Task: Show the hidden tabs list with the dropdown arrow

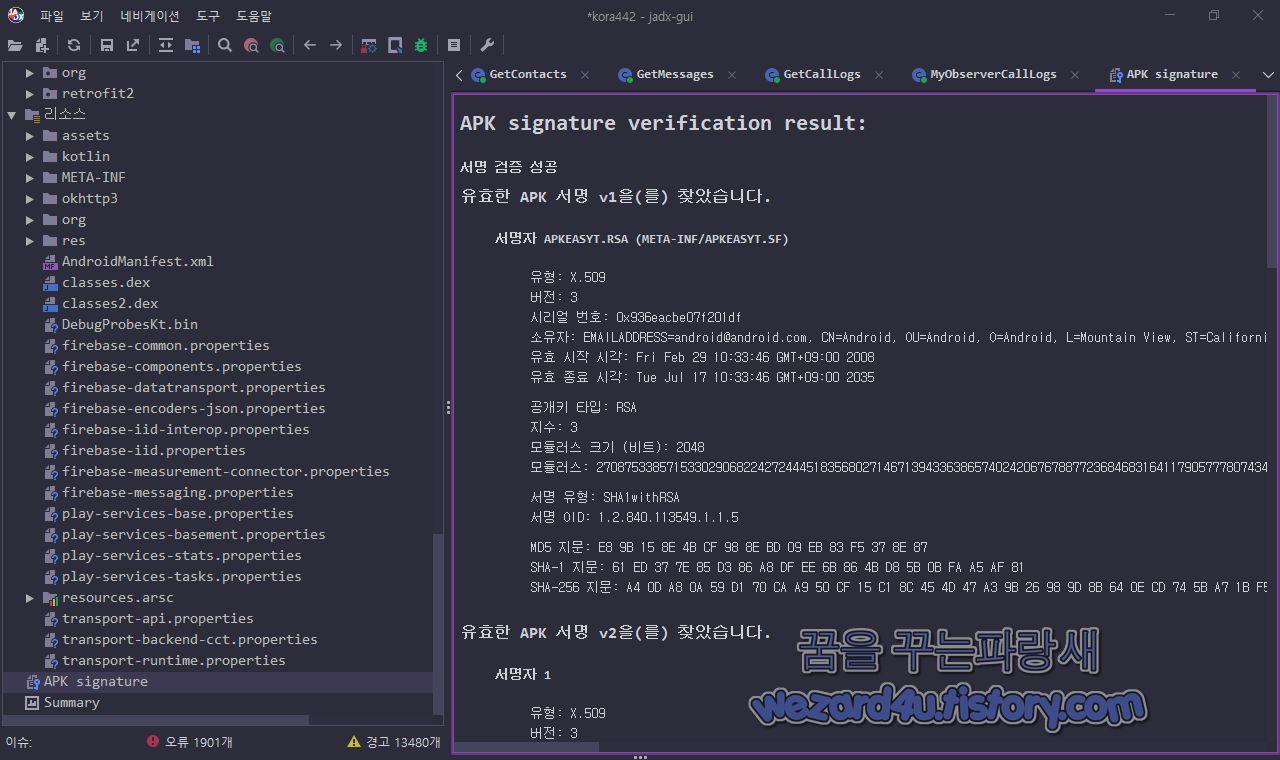Action: tap(1268, 74)
